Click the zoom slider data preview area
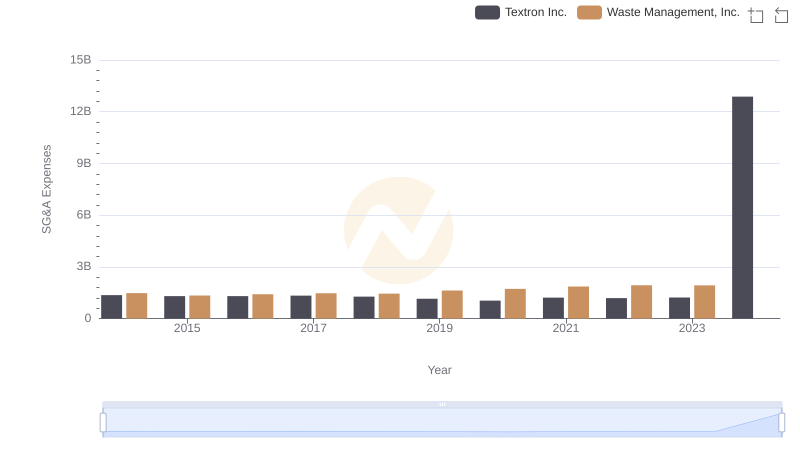The height and width of the screenshot is (461, 800). pos(442,422)
